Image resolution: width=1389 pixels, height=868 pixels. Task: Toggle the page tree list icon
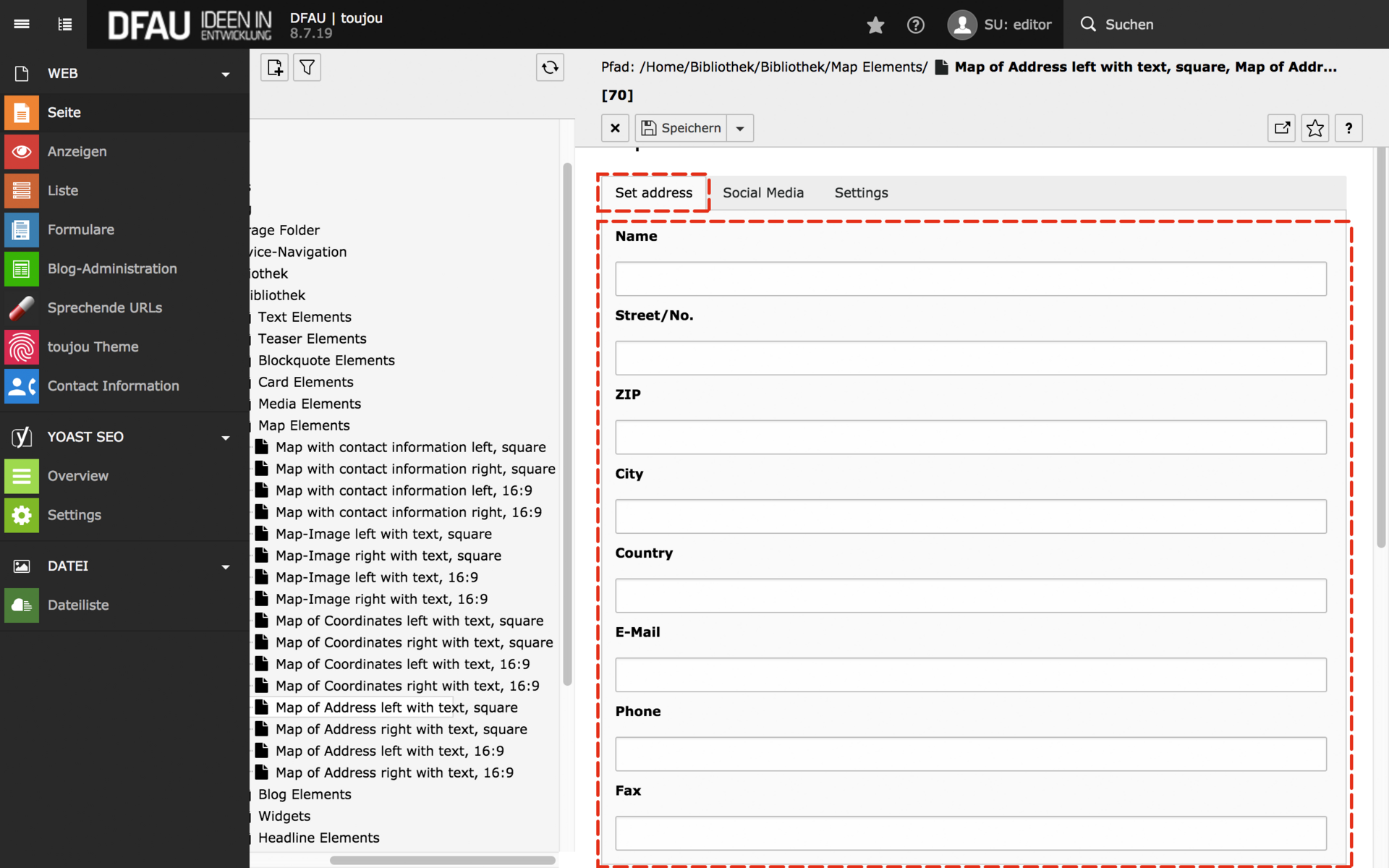point(65,24)
